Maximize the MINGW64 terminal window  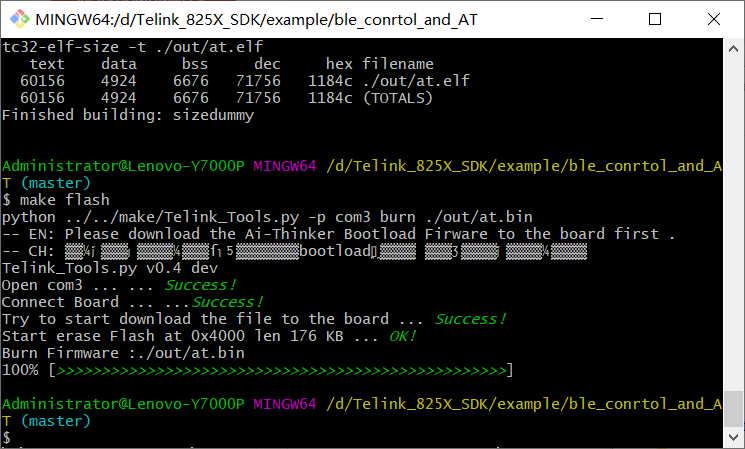click(655, 19)
